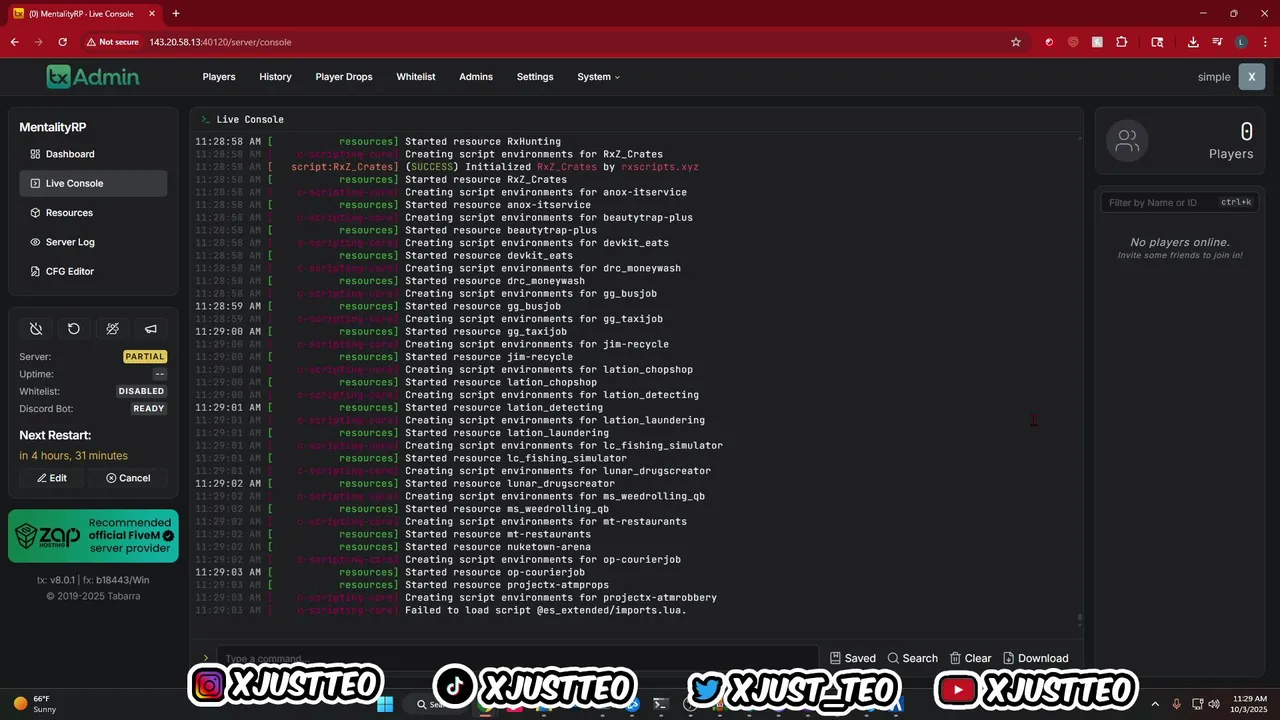
Task: Bookmark this page with star icon
Action: [x=1016, y=42]
